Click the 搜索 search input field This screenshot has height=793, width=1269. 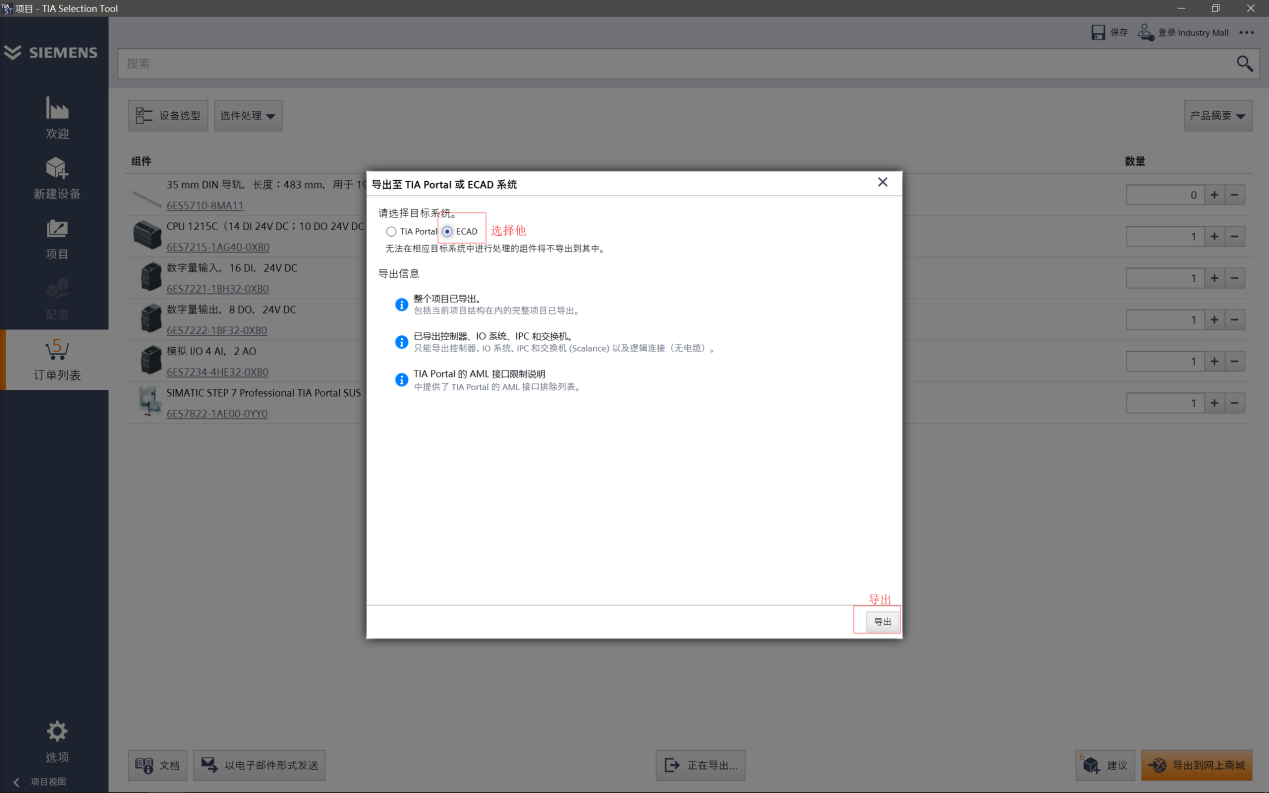tap(670, 64)
